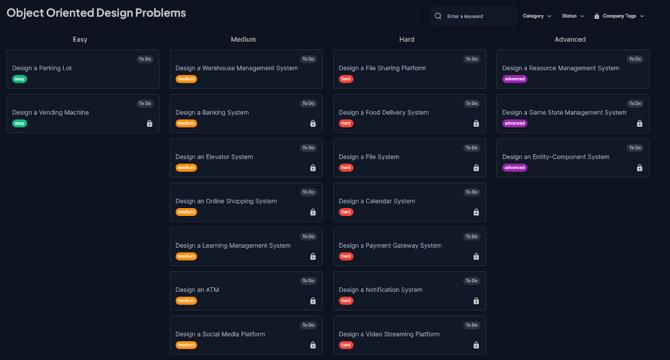Open Design a Game State Management System title
Image resolution: width=670 pixels, height=360 pixels.
[564, 112]
